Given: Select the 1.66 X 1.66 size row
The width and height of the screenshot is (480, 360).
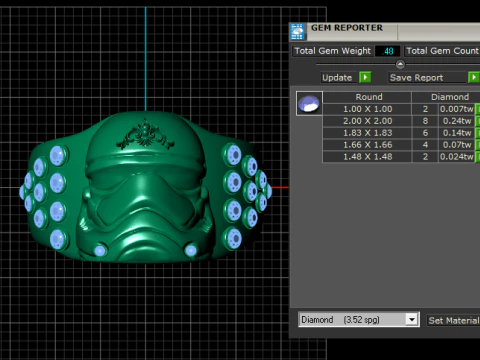Looking at the screenshot, I should (367, 145).
